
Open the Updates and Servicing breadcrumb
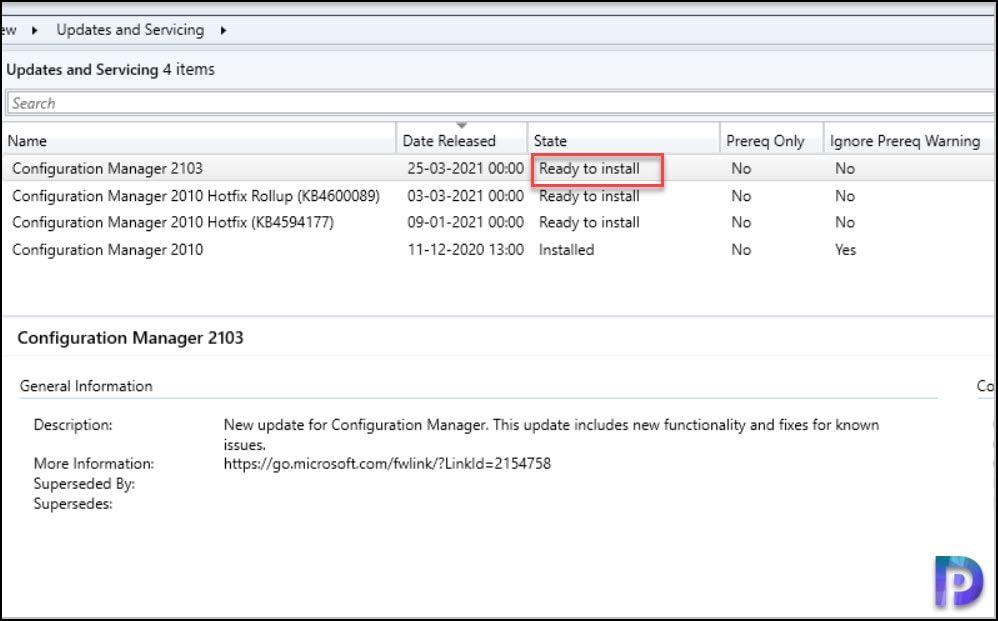[130, 30]
